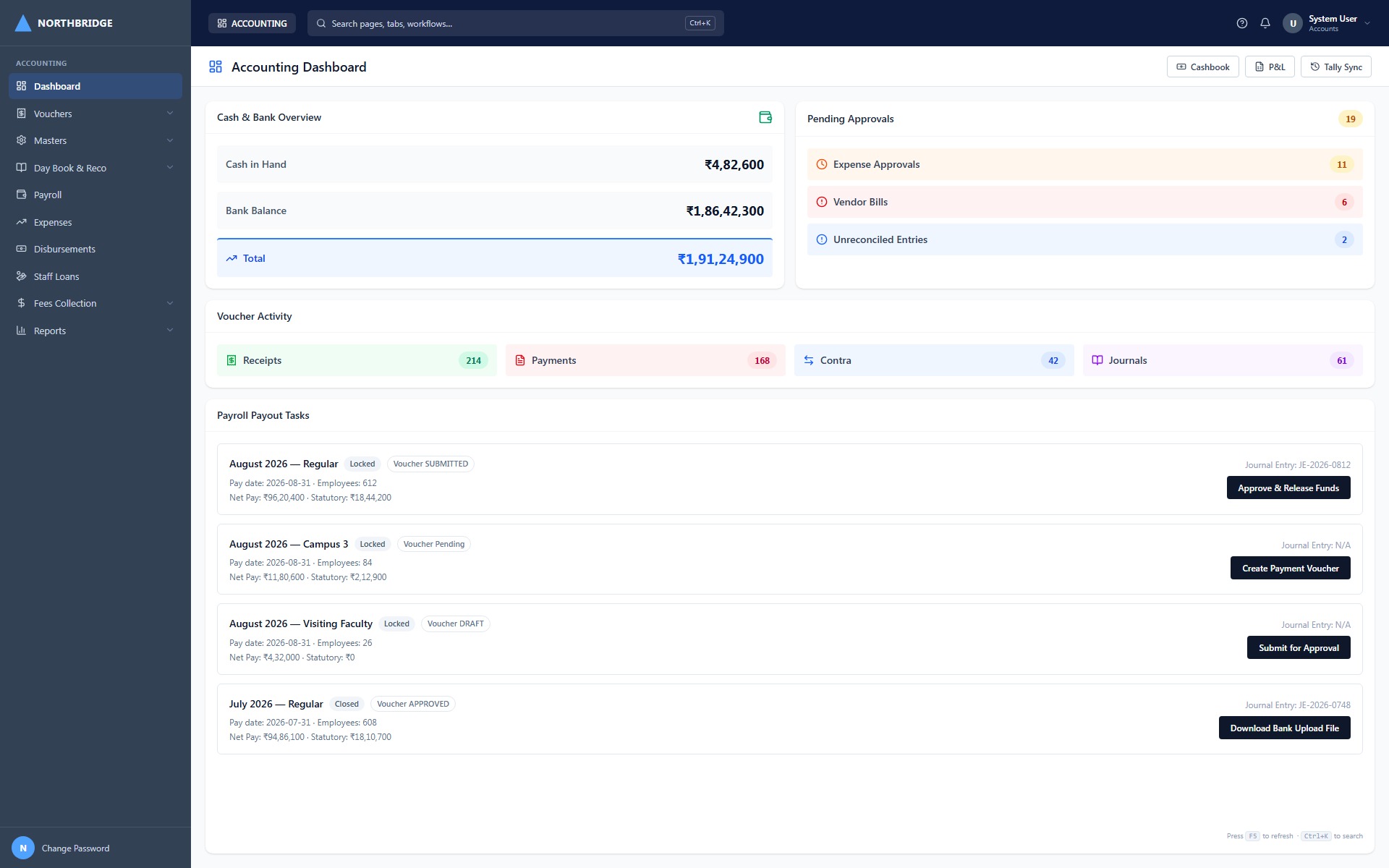This screenshot has width=1389, height=868.
Task: Focus the search pages, tabs, workflows field
Action: click(x=516, y=23)
